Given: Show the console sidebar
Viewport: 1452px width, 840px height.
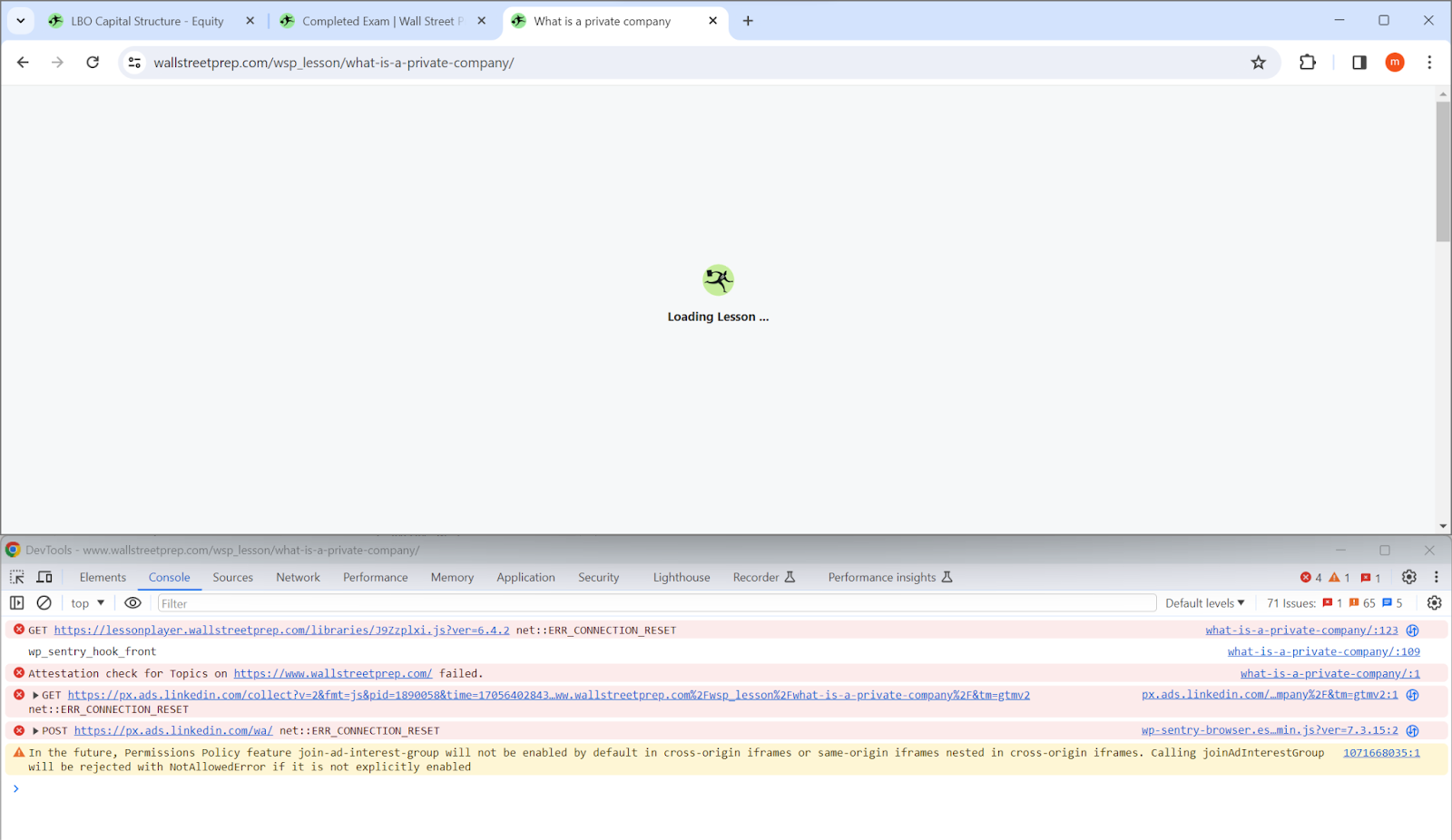Looking at the screenshot, I should coord(16,602).
